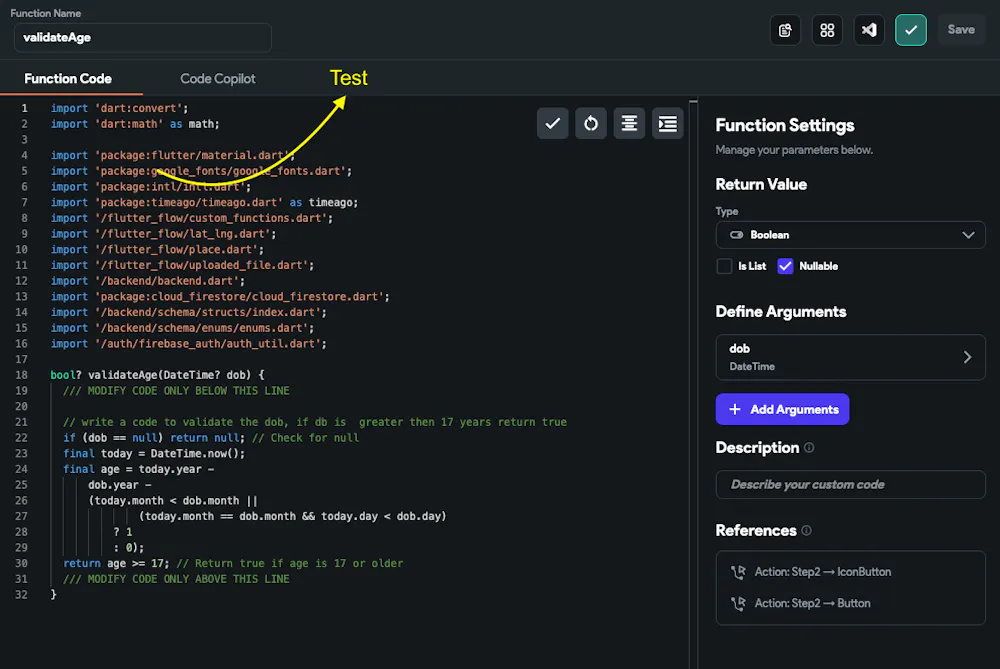Screen dimensions: 1000x669
Task: Click the center-align format code icon
Action: point(629,123)
